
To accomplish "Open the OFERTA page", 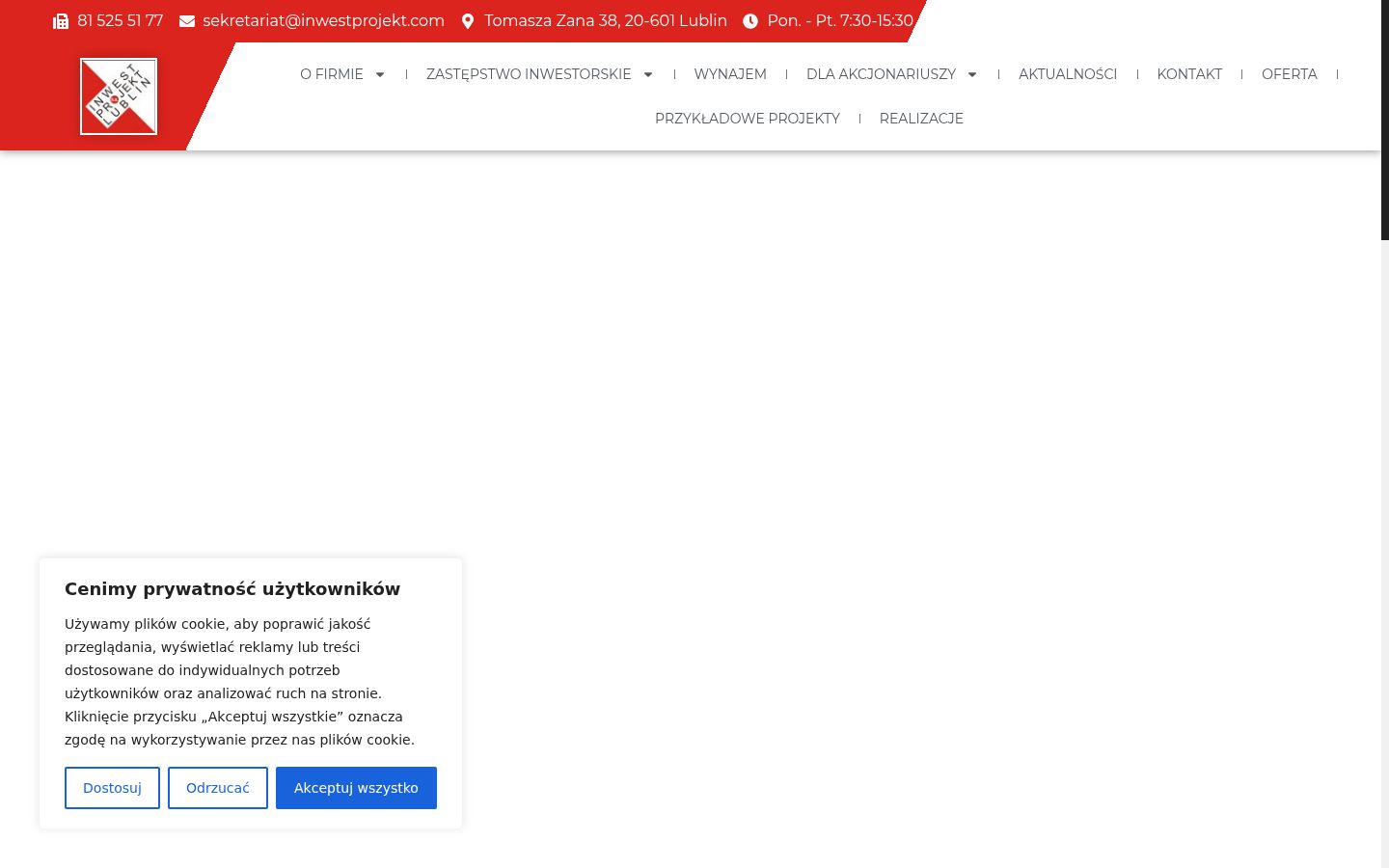I will point(1290,74).
